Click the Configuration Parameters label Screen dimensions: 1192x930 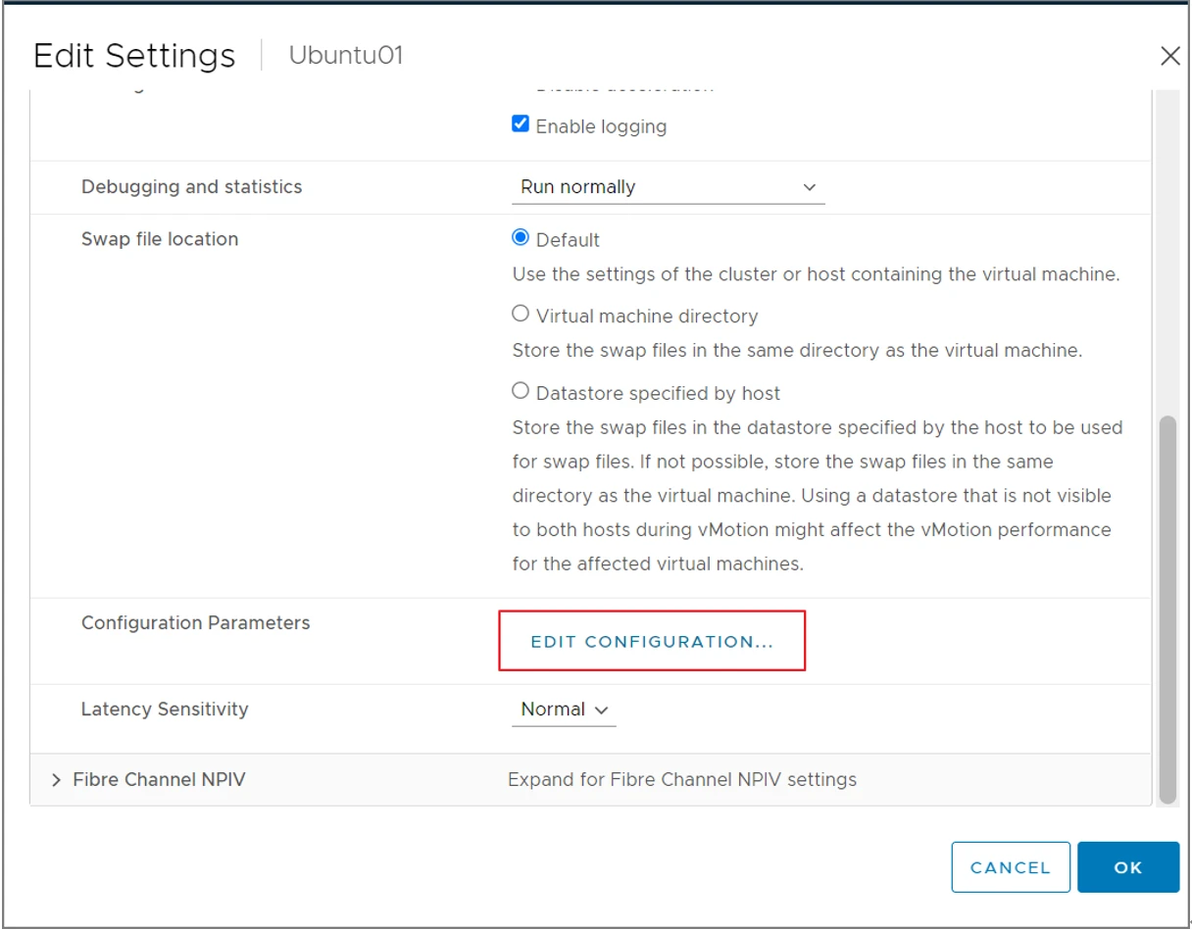(x=195, y=623)
